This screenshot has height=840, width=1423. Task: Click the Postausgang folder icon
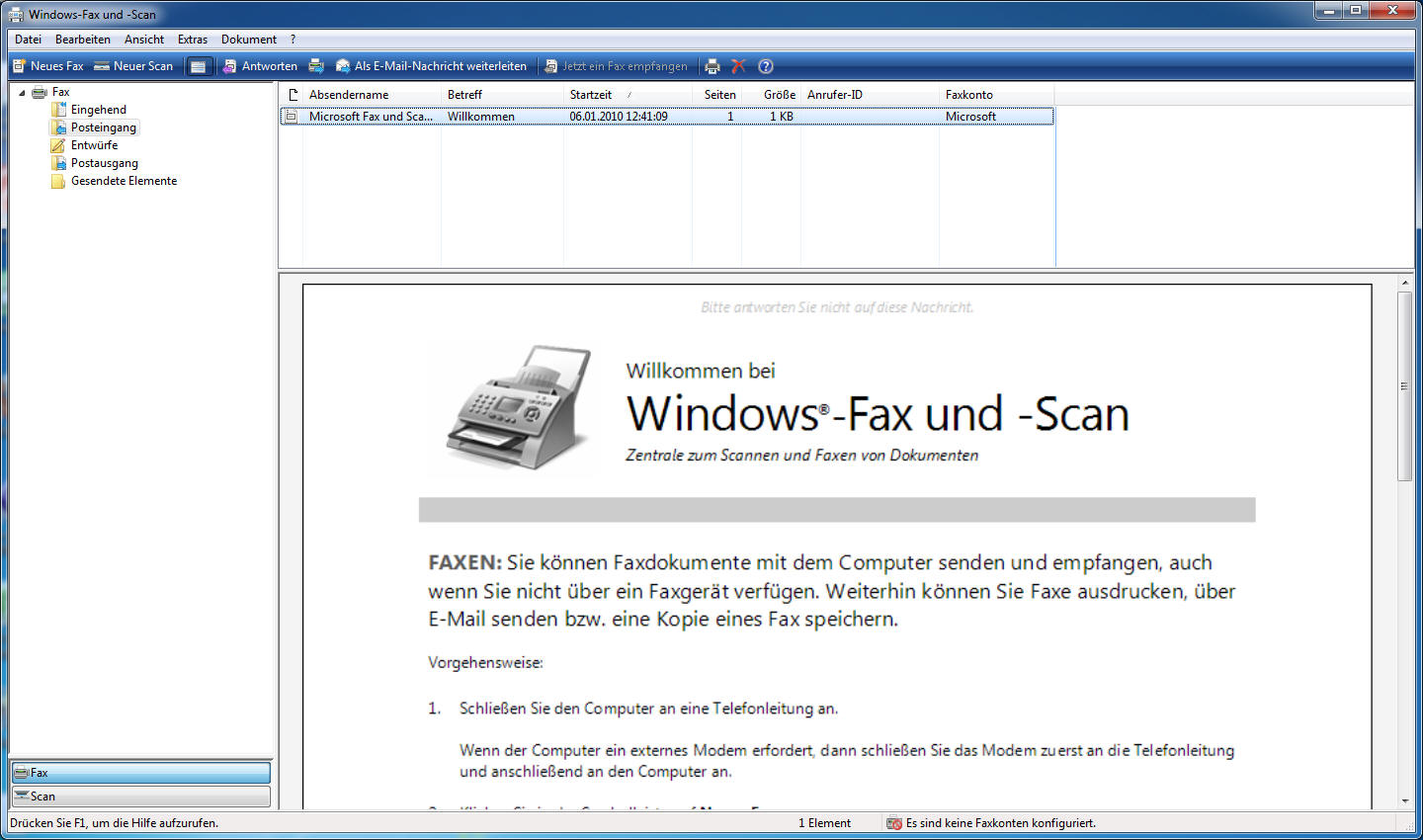tap(58, 163)
